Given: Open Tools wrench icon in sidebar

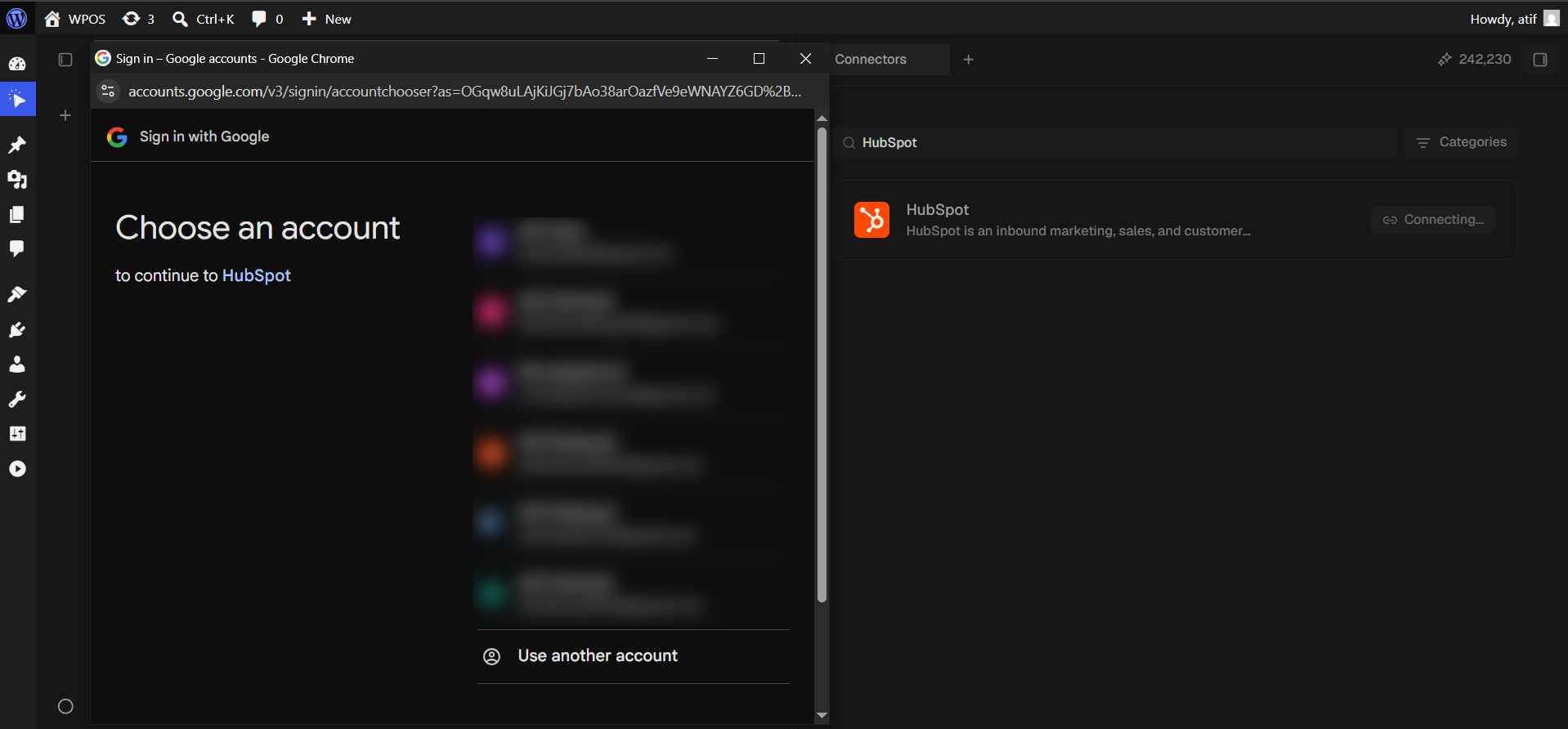Looking at the screenshot, I should pyautogui.click(x=17, y=399).
